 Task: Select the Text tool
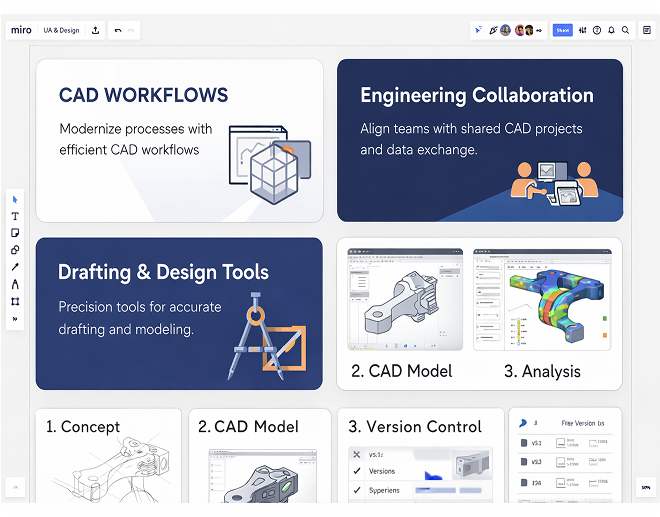click(x=15, y=216)
